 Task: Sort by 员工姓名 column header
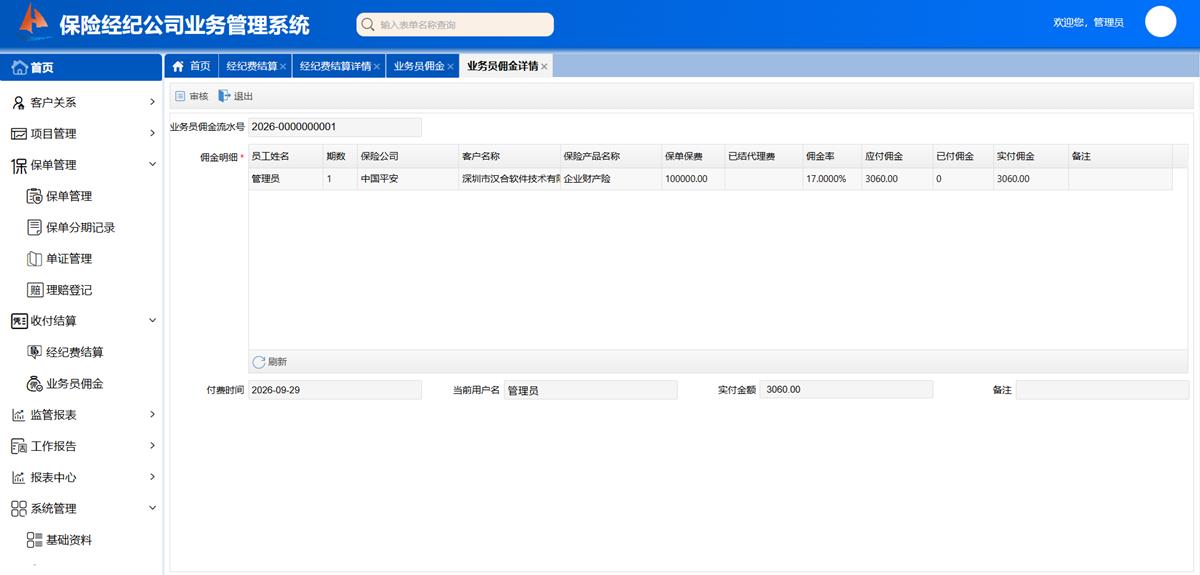(285, 156)
